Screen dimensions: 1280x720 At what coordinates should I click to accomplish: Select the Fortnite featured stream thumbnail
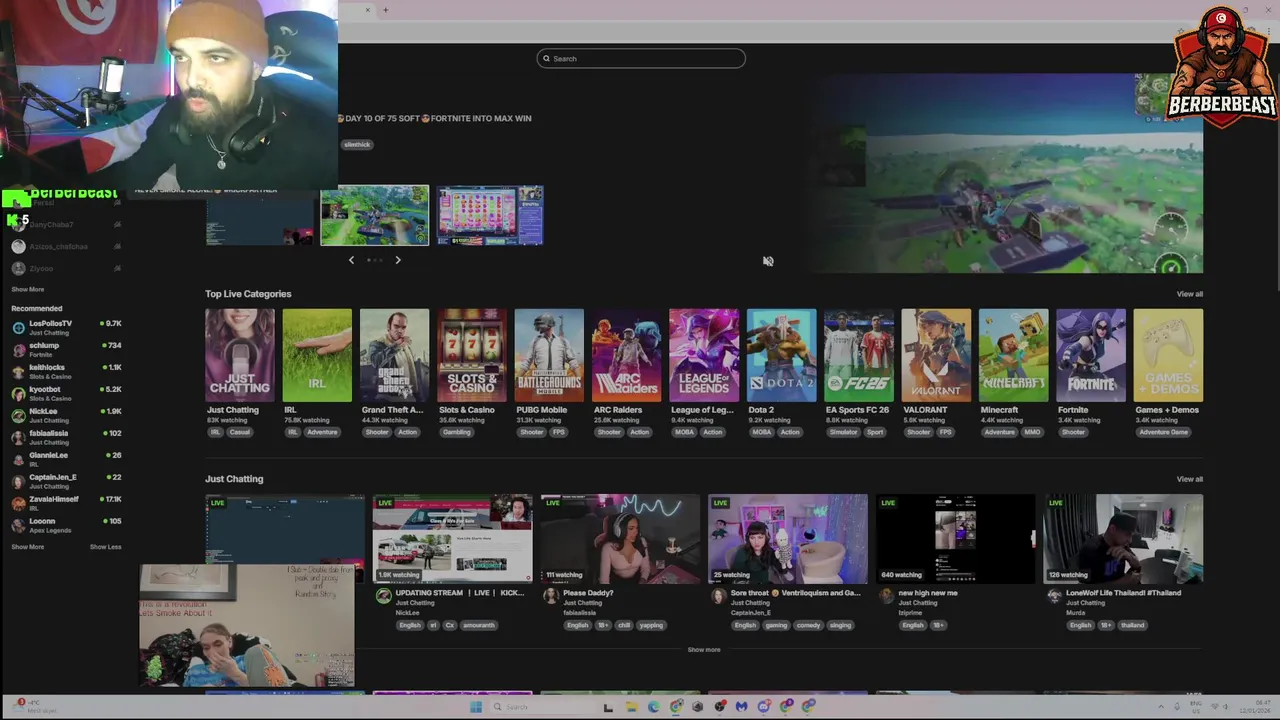coord(375,215)
